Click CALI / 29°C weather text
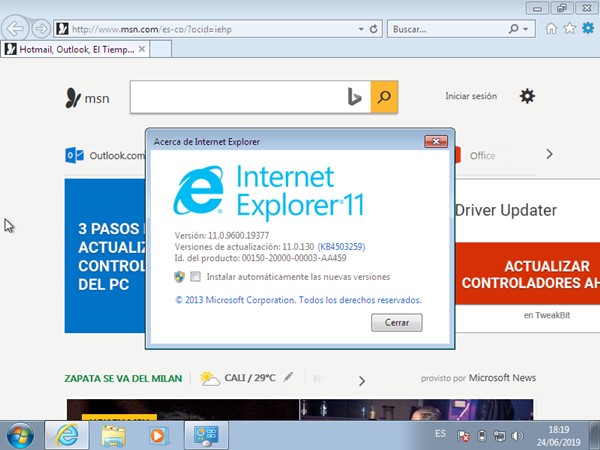 pyautogui.click(x=250, y=378)
